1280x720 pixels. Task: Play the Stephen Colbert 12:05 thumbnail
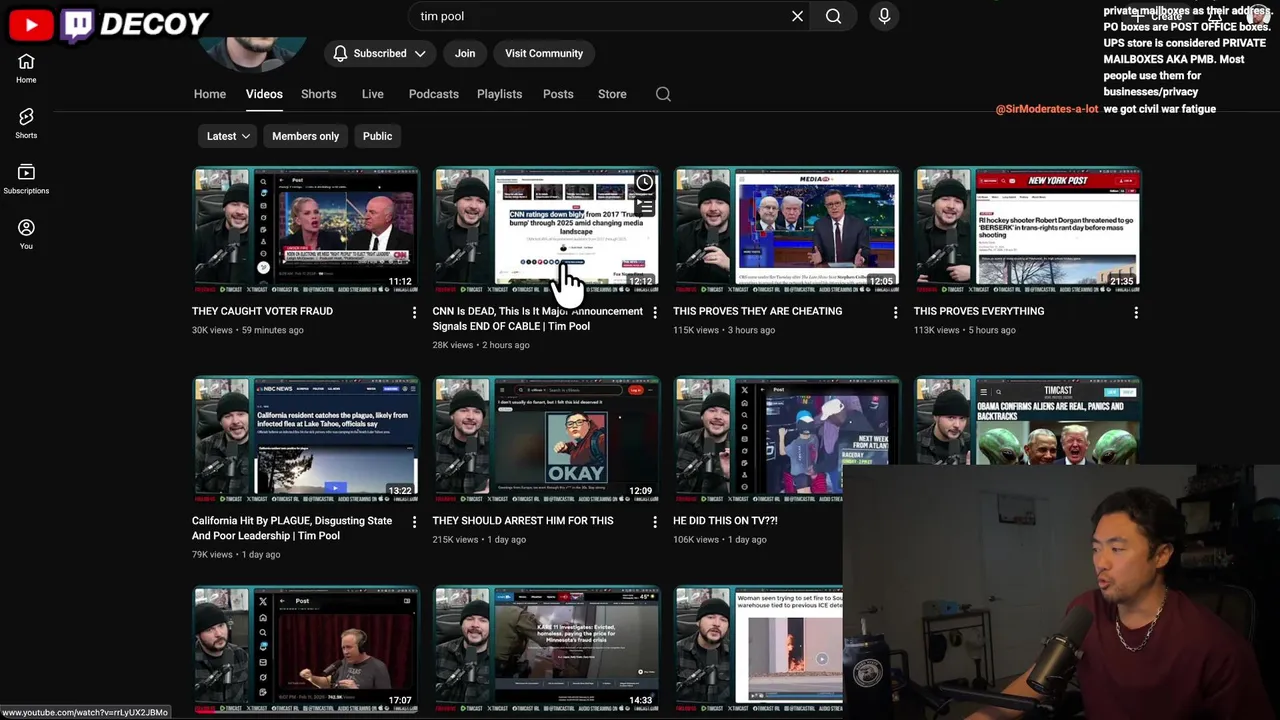click(787, 230)
